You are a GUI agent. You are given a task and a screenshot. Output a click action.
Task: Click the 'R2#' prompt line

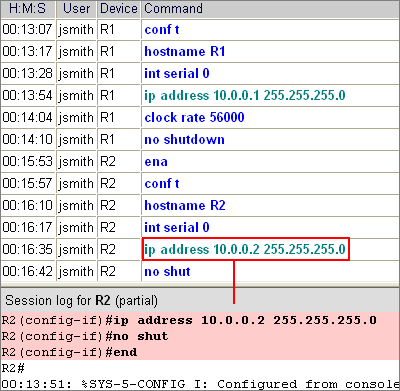click(x=13, y=369)
